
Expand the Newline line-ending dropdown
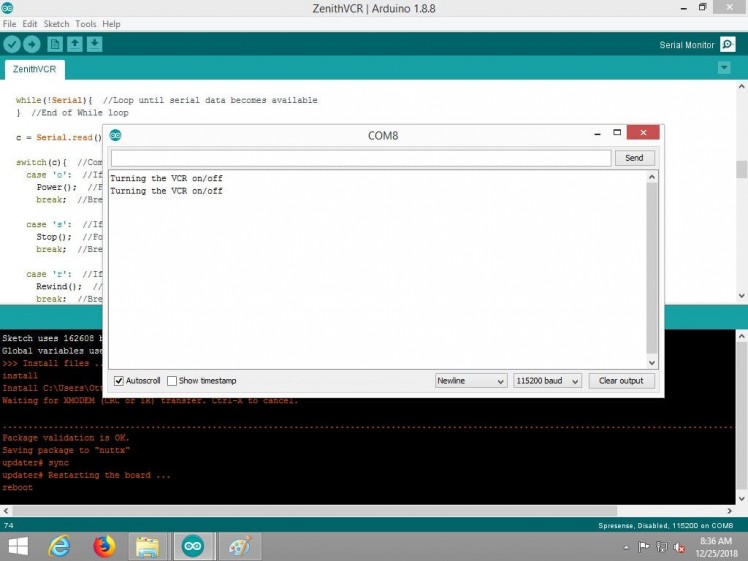471,381
